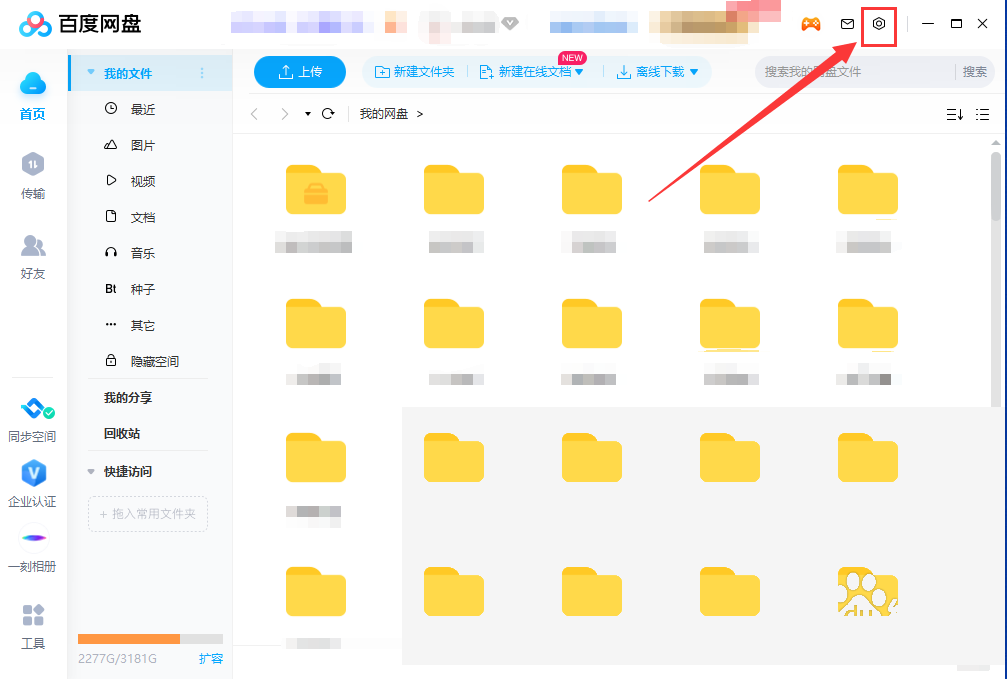Click 我的网盘 breadcrumb

tap(383, 114)
